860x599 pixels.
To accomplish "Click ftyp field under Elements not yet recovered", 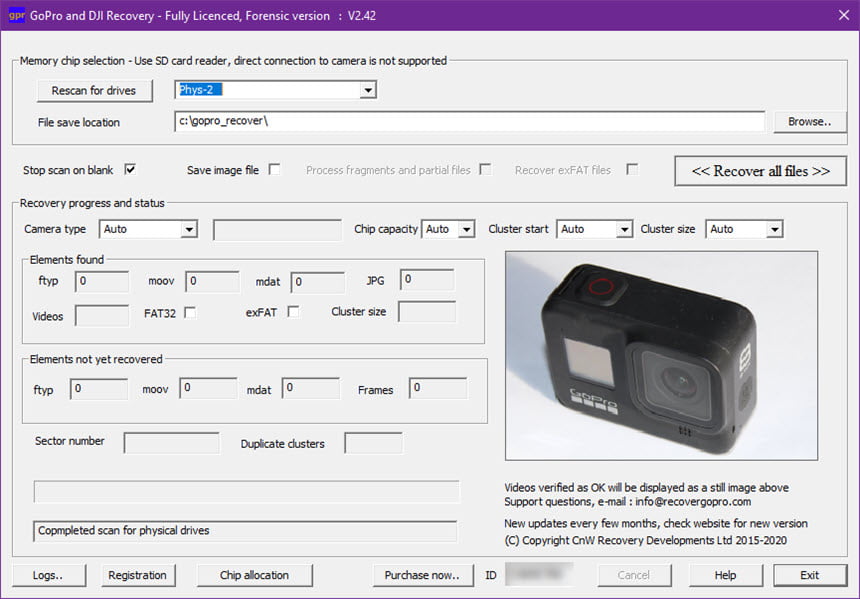I will click(x=99, y=389).
